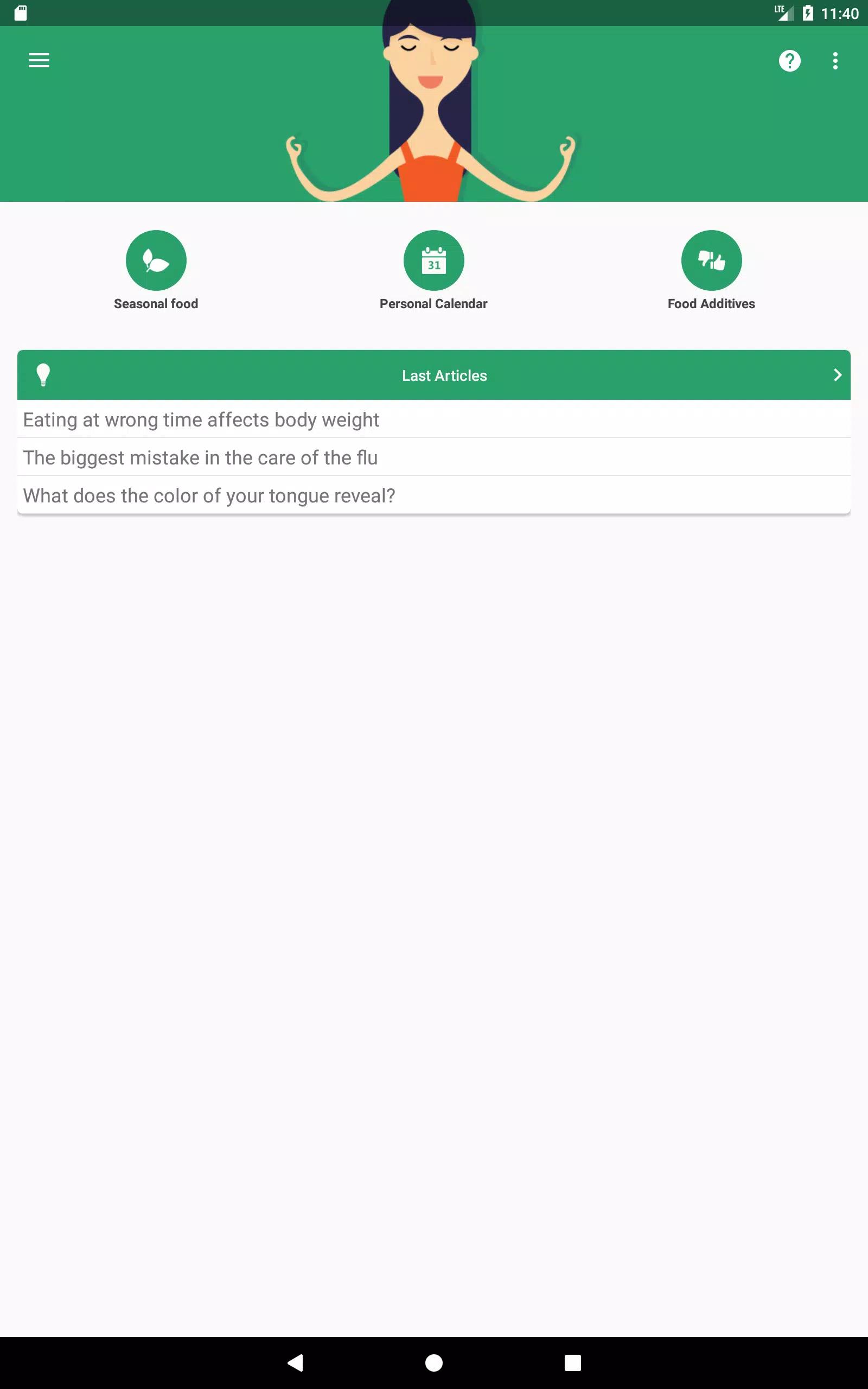The height and width of the screenshot is (1389, 868).
Task: Tap the lightbulb icon in Last Articles
Action: coord(43,375)
